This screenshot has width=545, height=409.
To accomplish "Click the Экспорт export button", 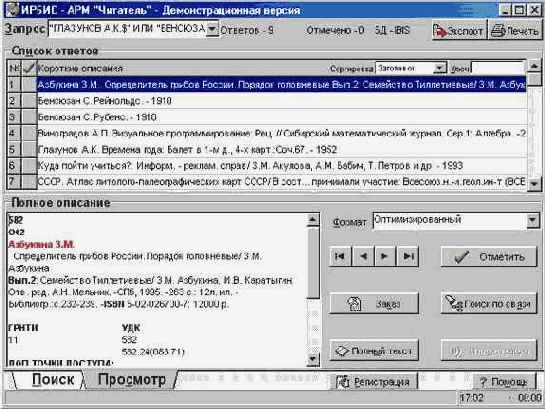I will pyautogui.click(x=459, y=31).
